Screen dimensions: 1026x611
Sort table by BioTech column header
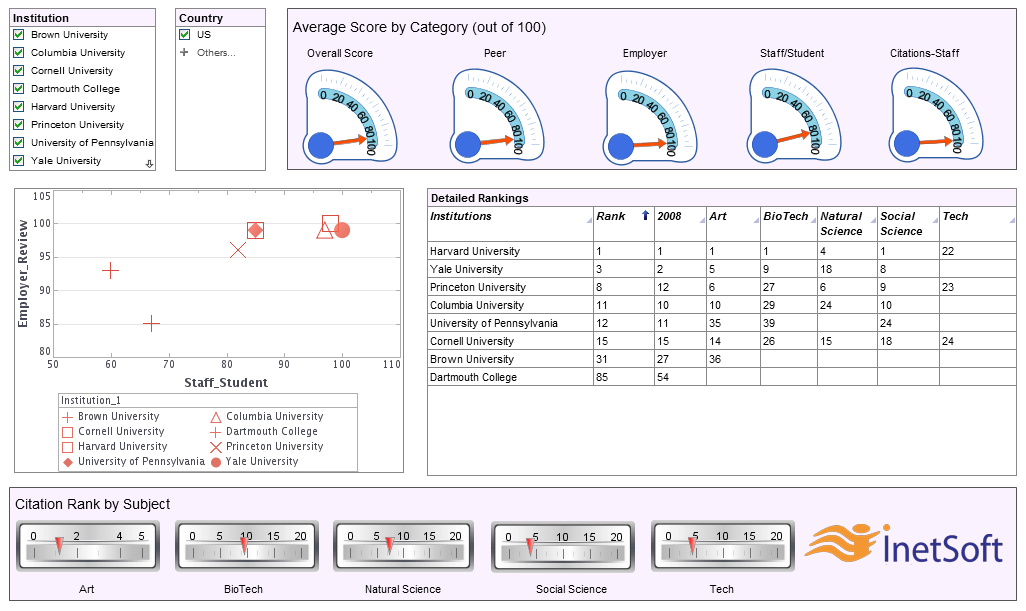click(788, 224)
